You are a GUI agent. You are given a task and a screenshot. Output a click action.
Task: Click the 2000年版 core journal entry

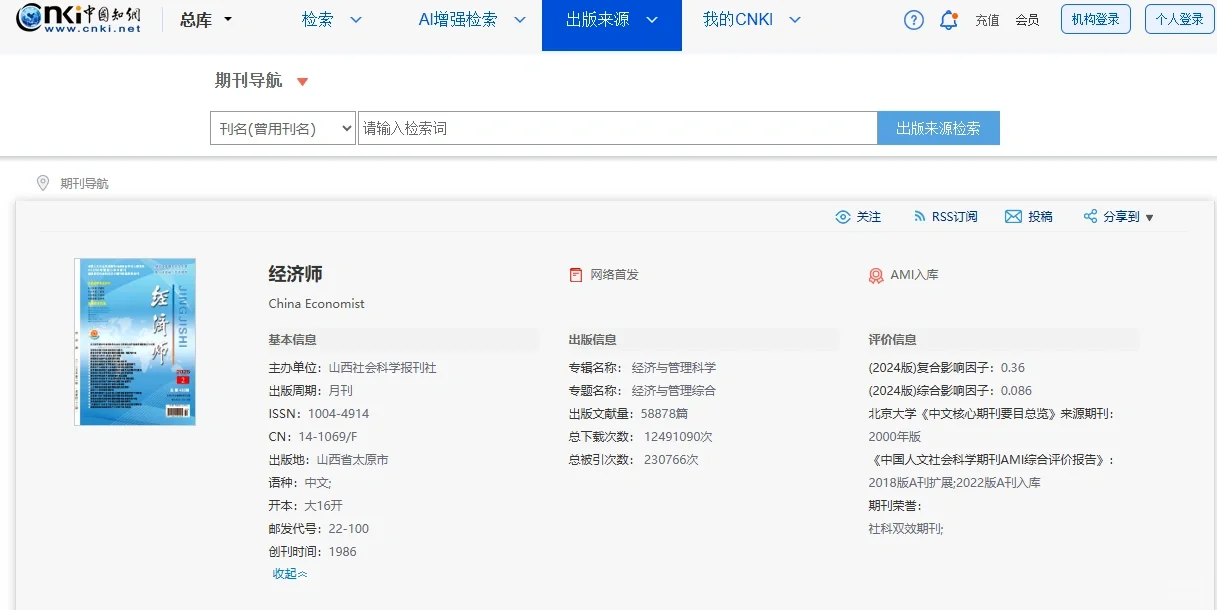click(x=894, y=437)
